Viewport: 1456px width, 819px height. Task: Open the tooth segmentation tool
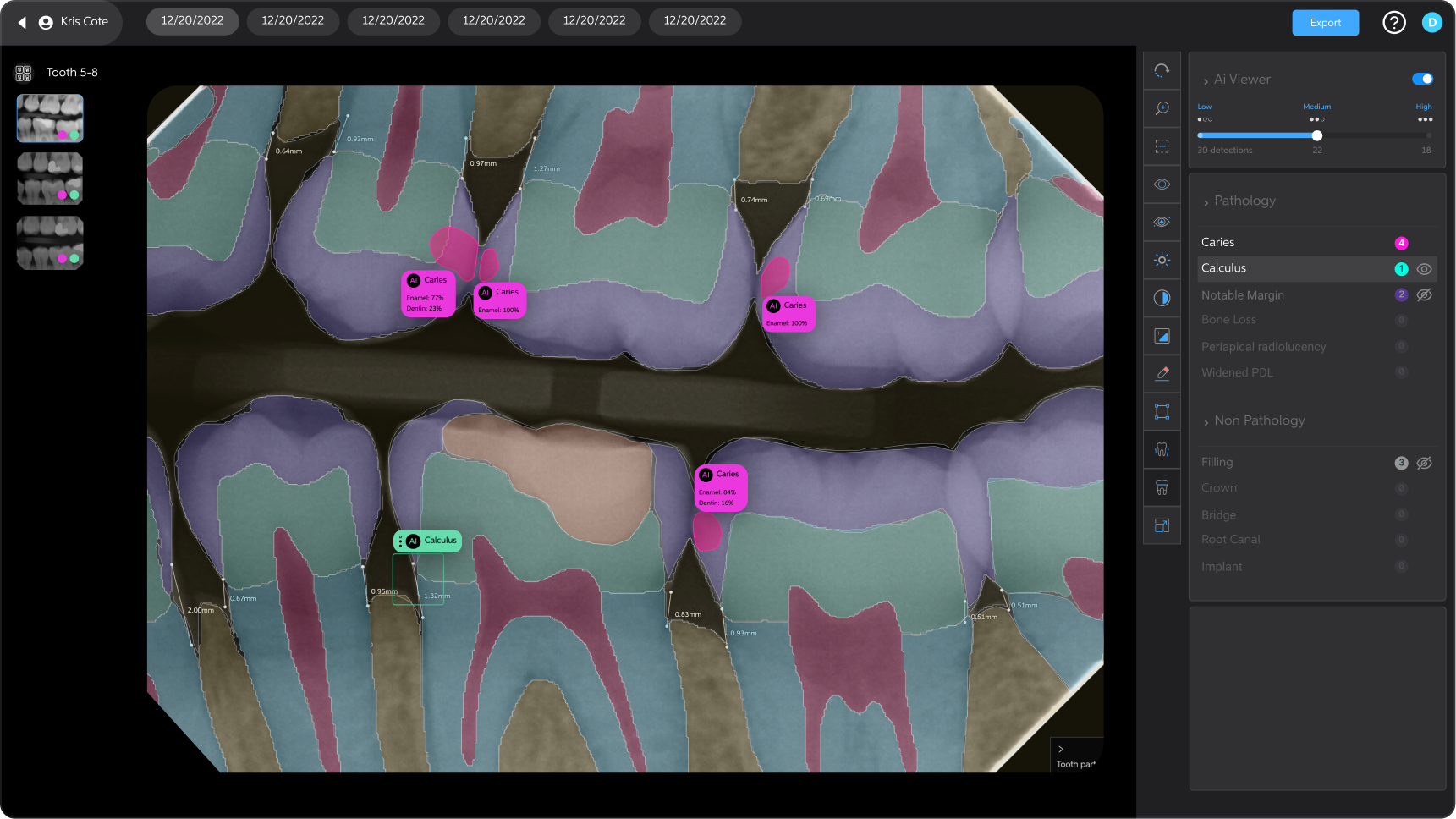pyautogui.click(x=1162, y=449)
